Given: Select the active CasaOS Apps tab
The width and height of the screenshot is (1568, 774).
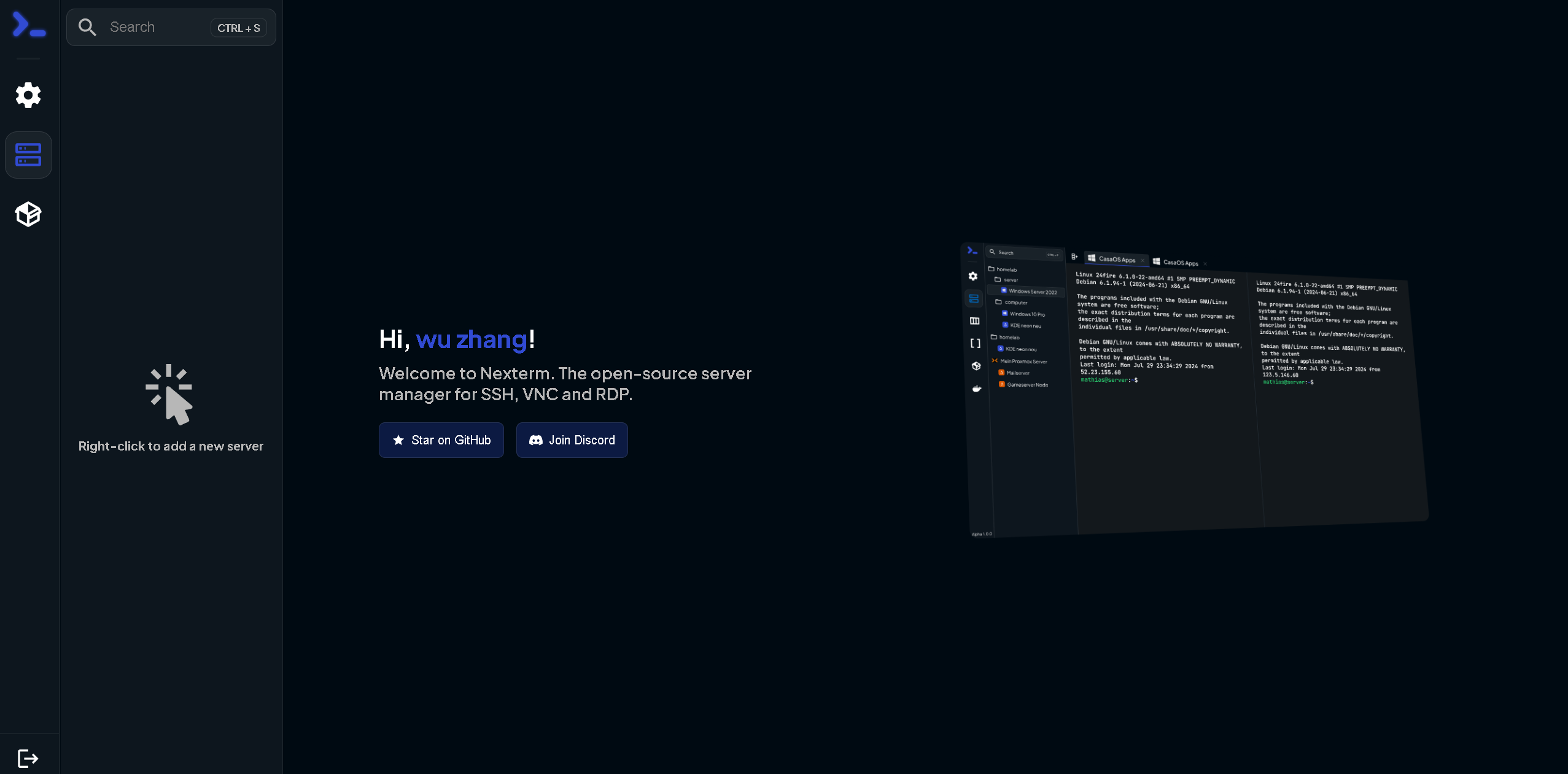Looking at the screenshot, I should (x=1117, y=260).
